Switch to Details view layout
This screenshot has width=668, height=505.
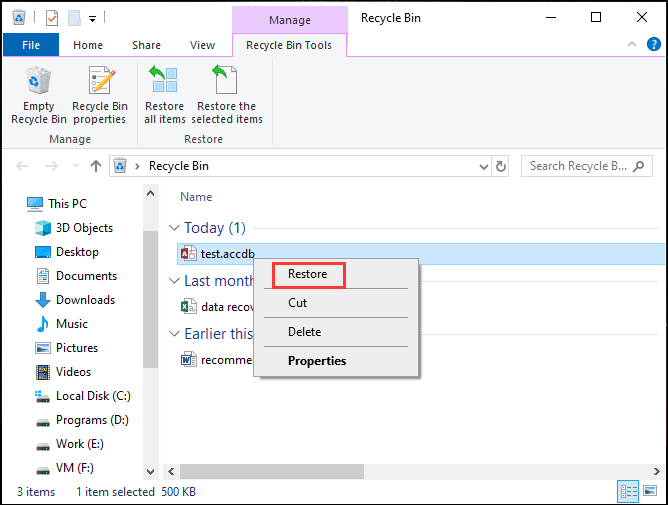tap(628, 491)
